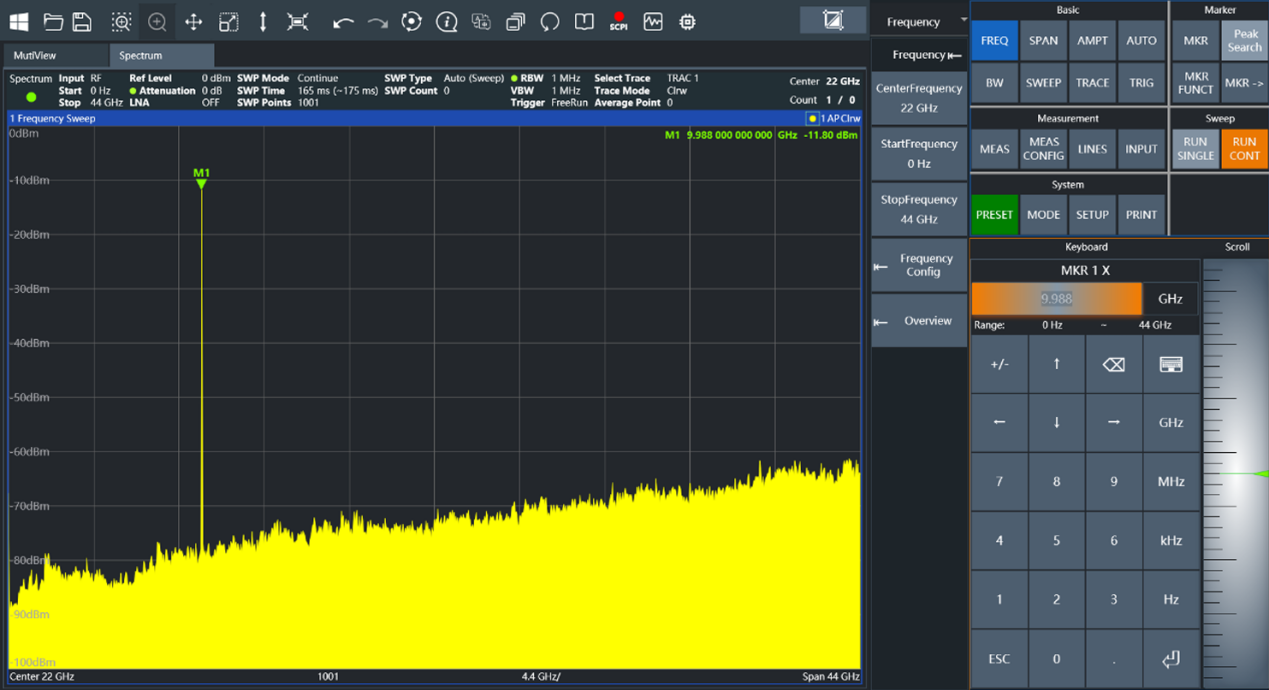Click the AUTO button
Screen dimensions: 1269x690
coord(1141,41)
